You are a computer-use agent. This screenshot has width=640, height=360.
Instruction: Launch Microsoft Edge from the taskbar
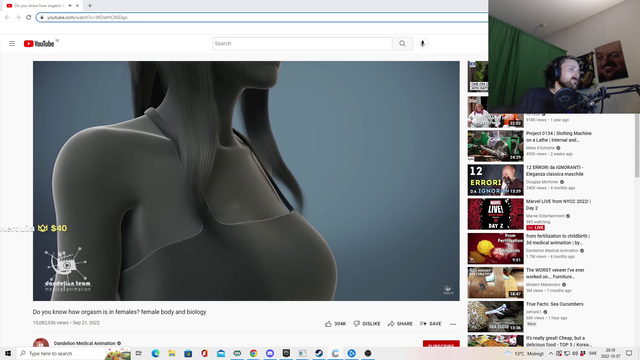156,353
